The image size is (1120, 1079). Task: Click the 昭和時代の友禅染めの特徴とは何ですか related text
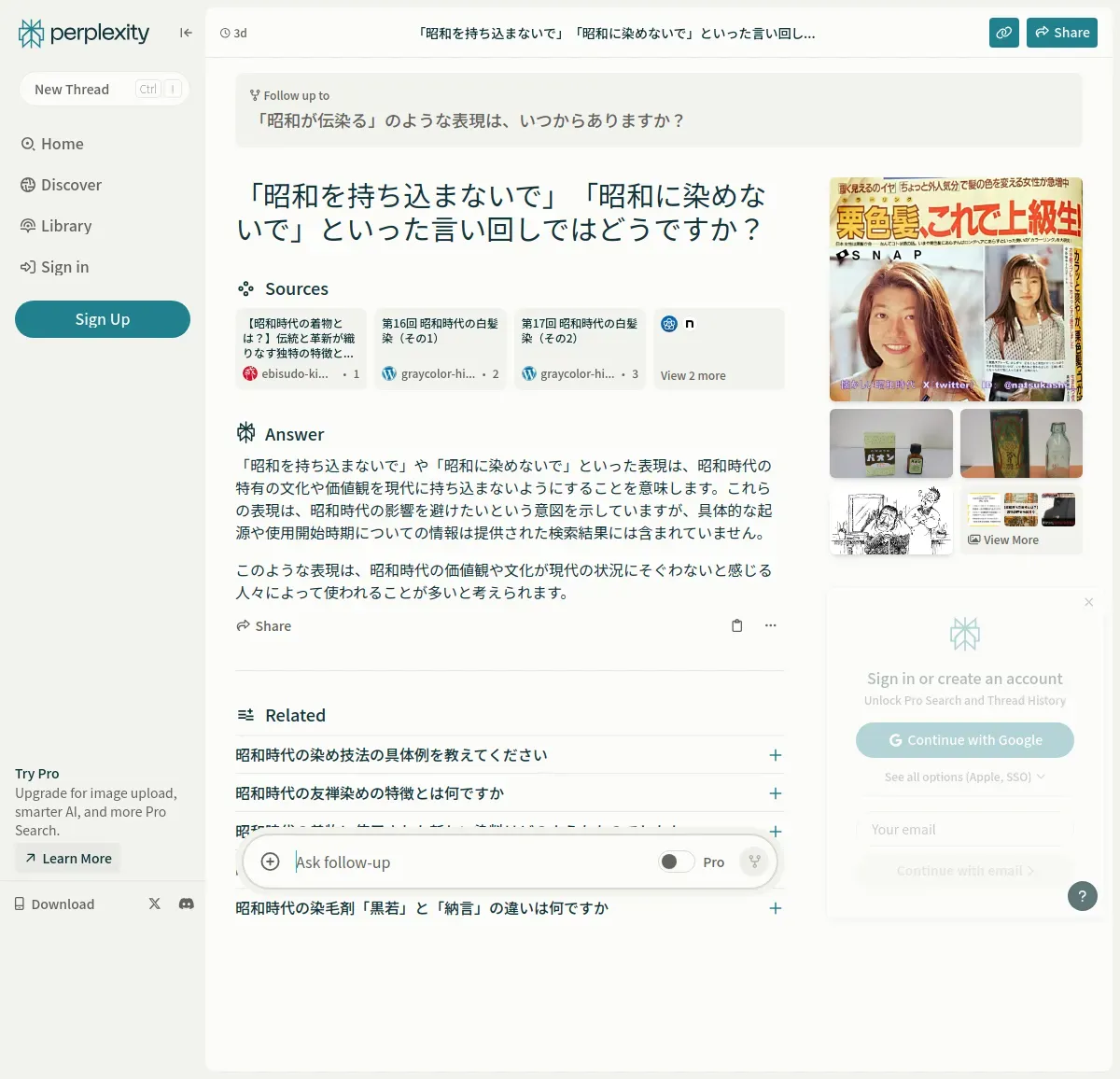pos(370,793)
